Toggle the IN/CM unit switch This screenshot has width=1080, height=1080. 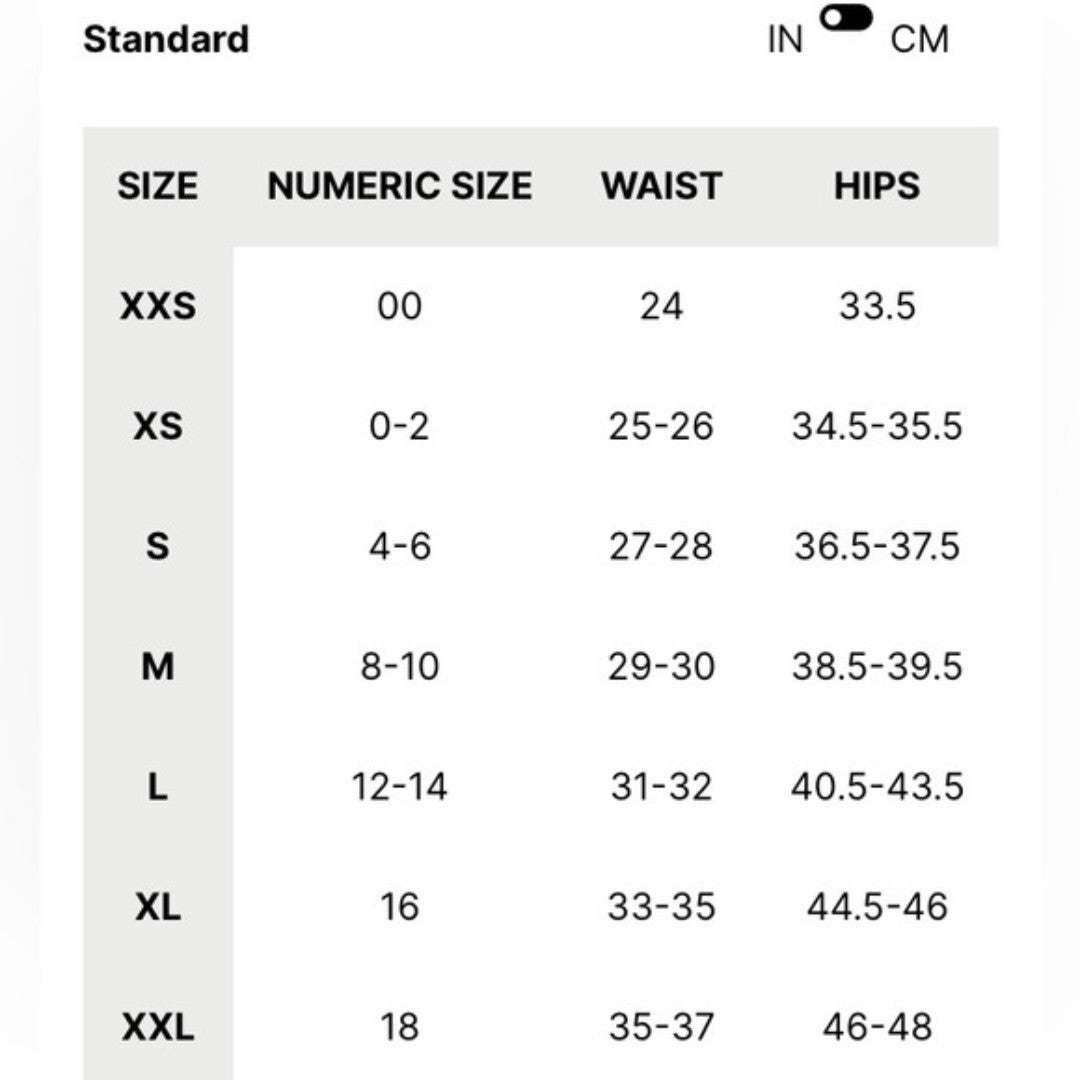click(846, 18)
